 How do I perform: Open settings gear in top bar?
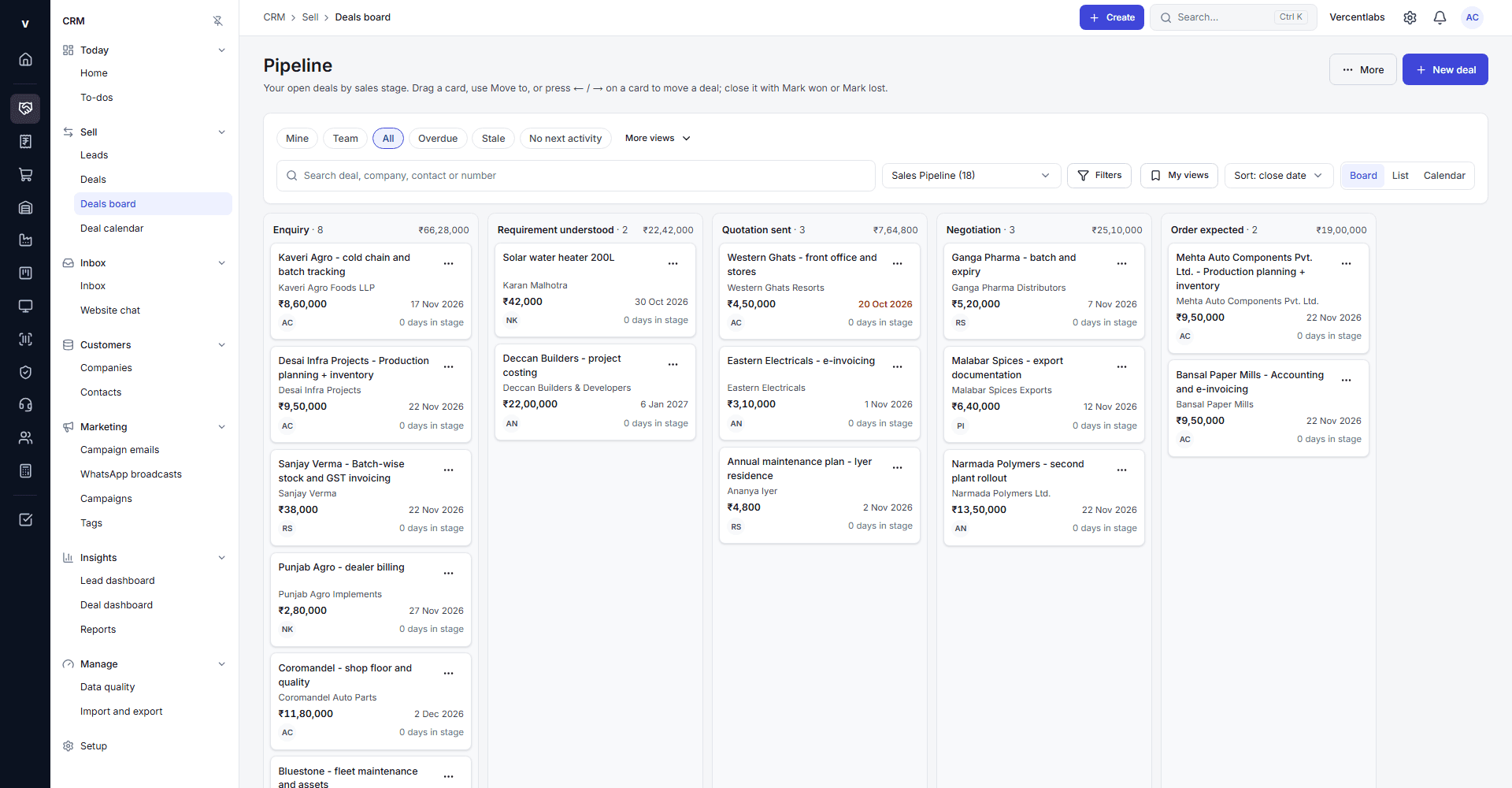point(1410,17)
